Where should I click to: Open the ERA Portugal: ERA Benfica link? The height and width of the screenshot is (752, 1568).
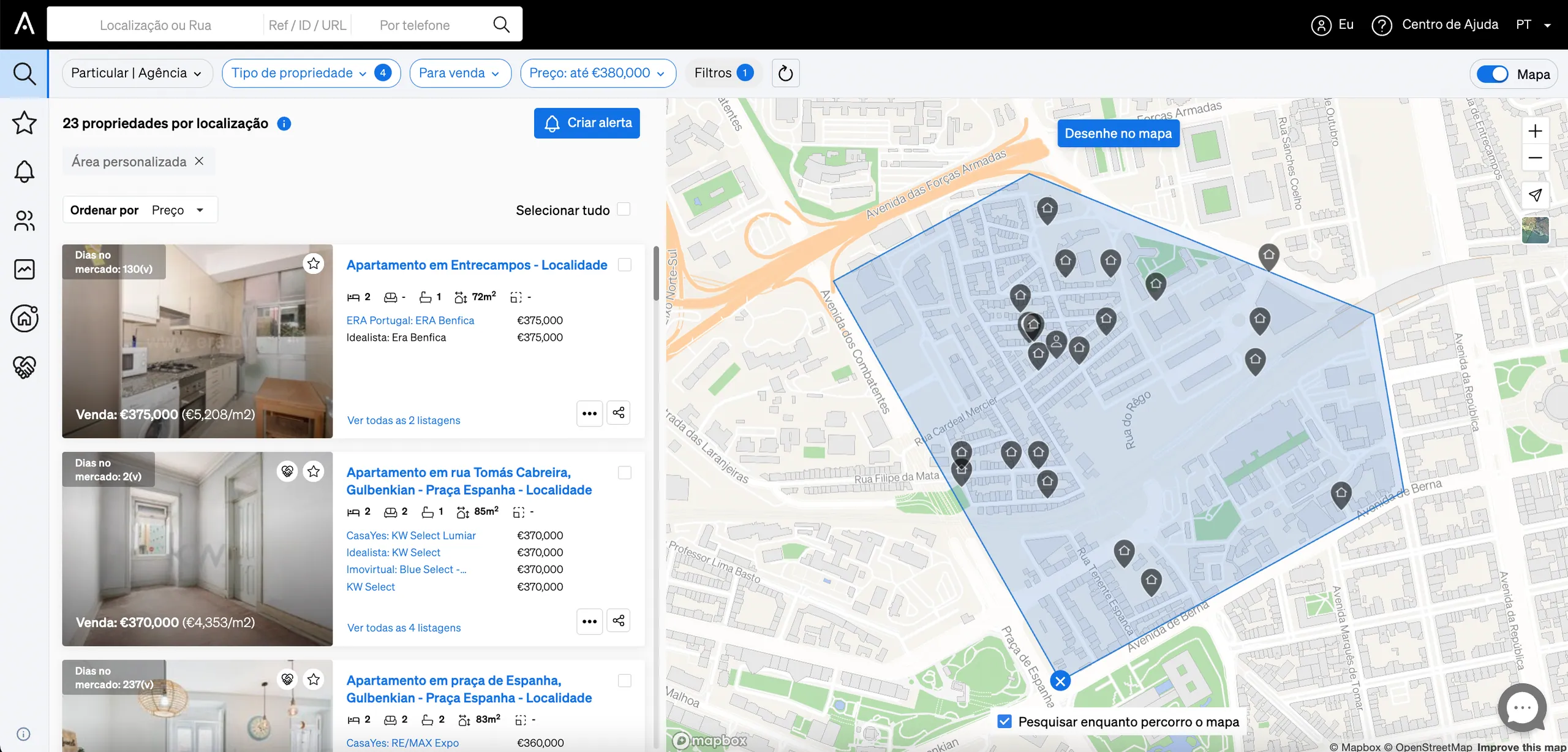[x=410, y=321]
